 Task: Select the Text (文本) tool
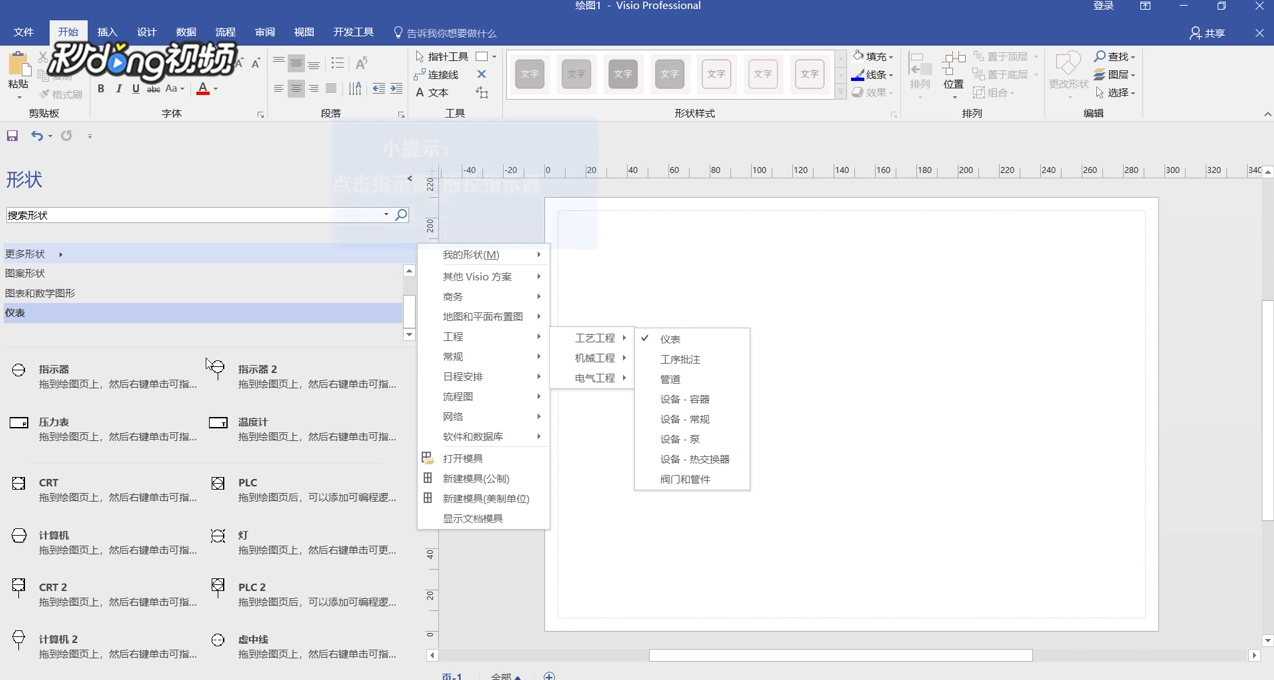(x=432, y=93)
